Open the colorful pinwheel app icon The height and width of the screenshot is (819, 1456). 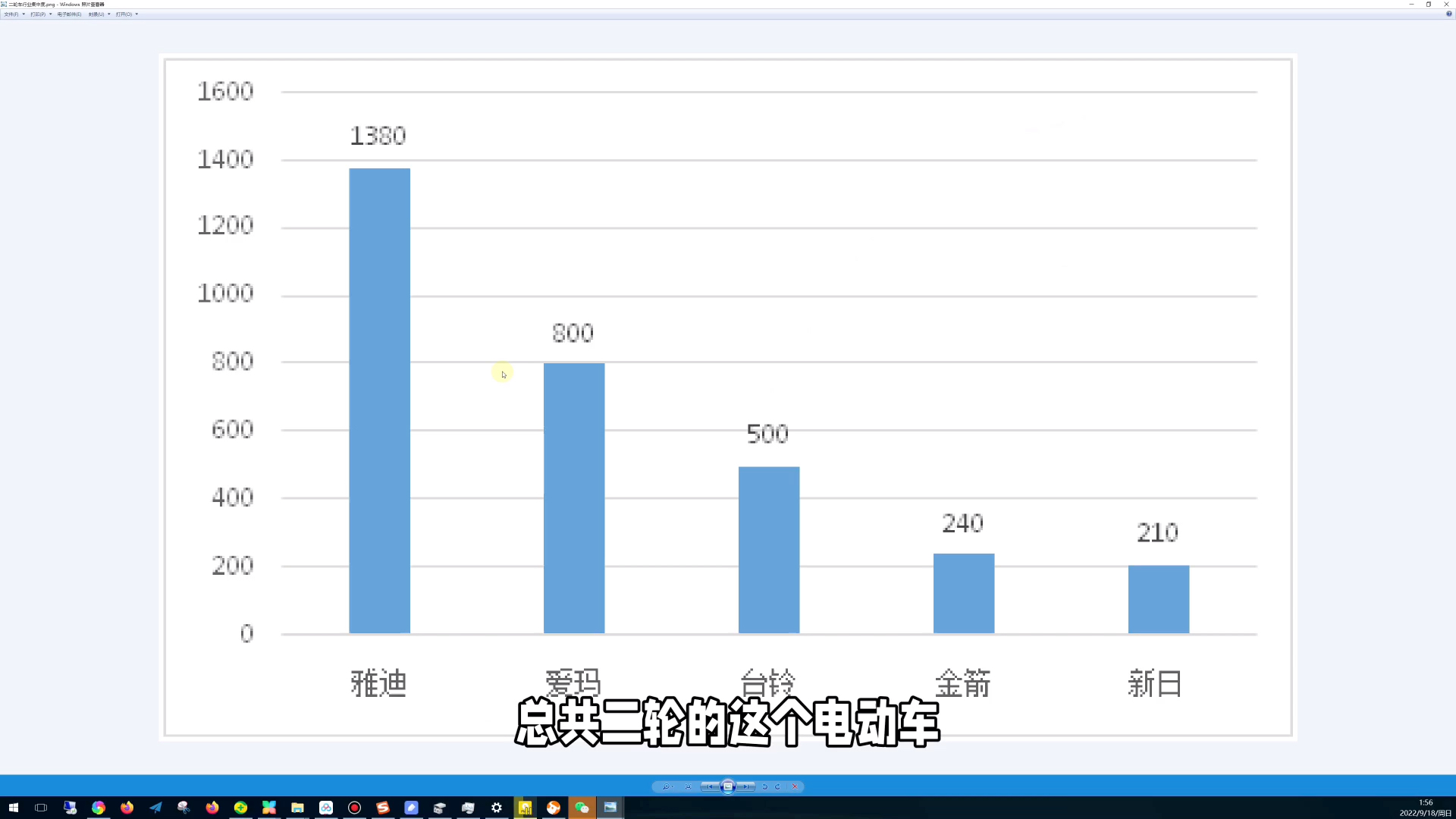[x=269, y=808]
